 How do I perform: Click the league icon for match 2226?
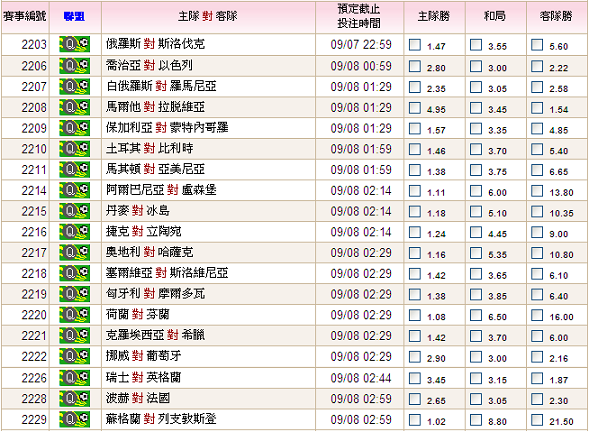tap(74, 378)
